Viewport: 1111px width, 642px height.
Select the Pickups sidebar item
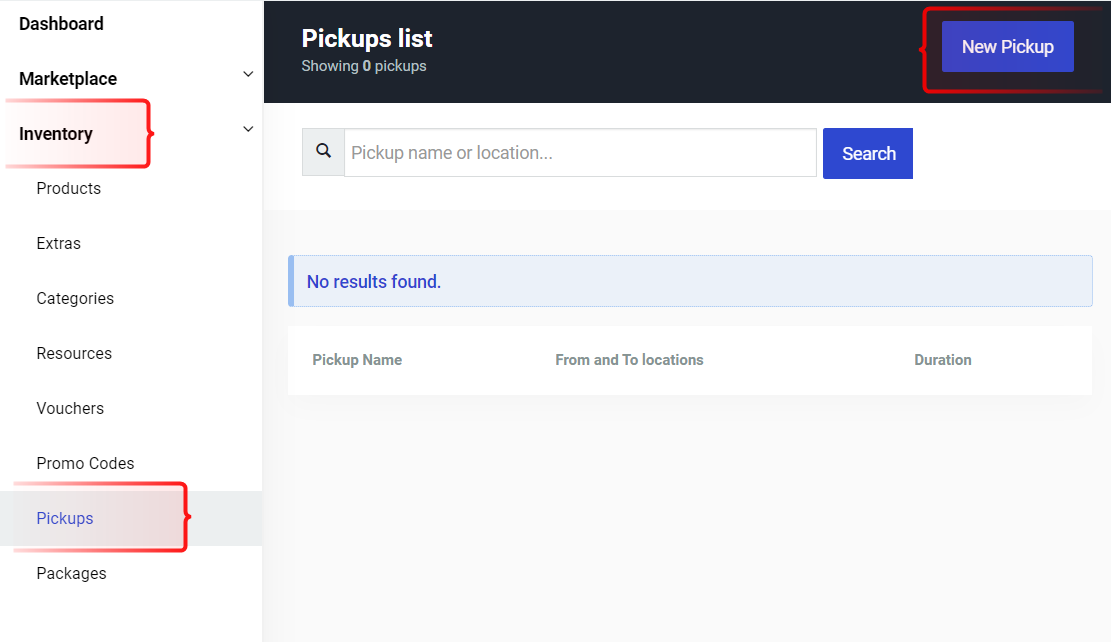(x=131, y=518)
